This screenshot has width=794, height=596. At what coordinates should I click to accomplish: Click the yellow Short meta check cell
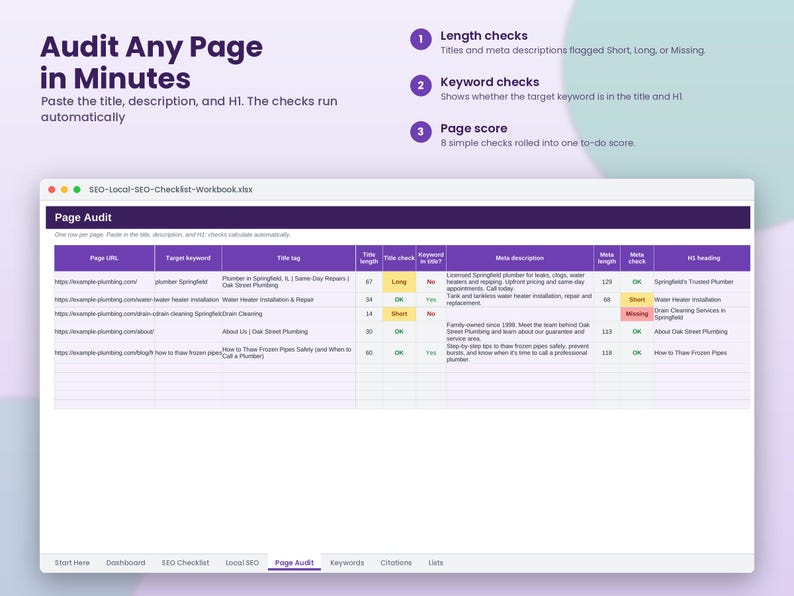(637, 300)
